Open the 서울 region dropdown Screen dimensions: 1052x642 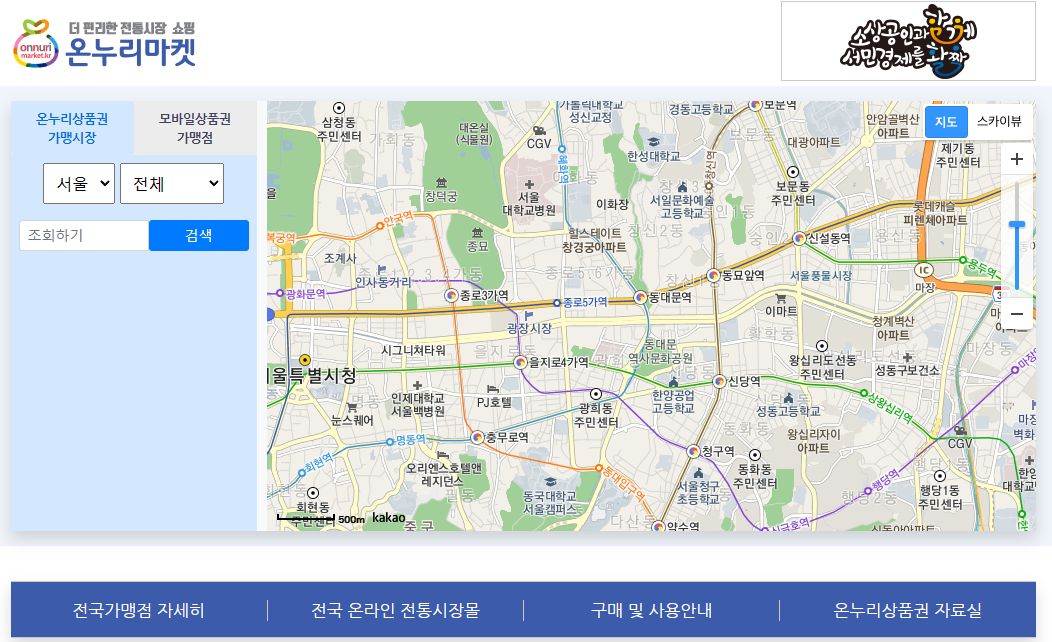point(79,183)
